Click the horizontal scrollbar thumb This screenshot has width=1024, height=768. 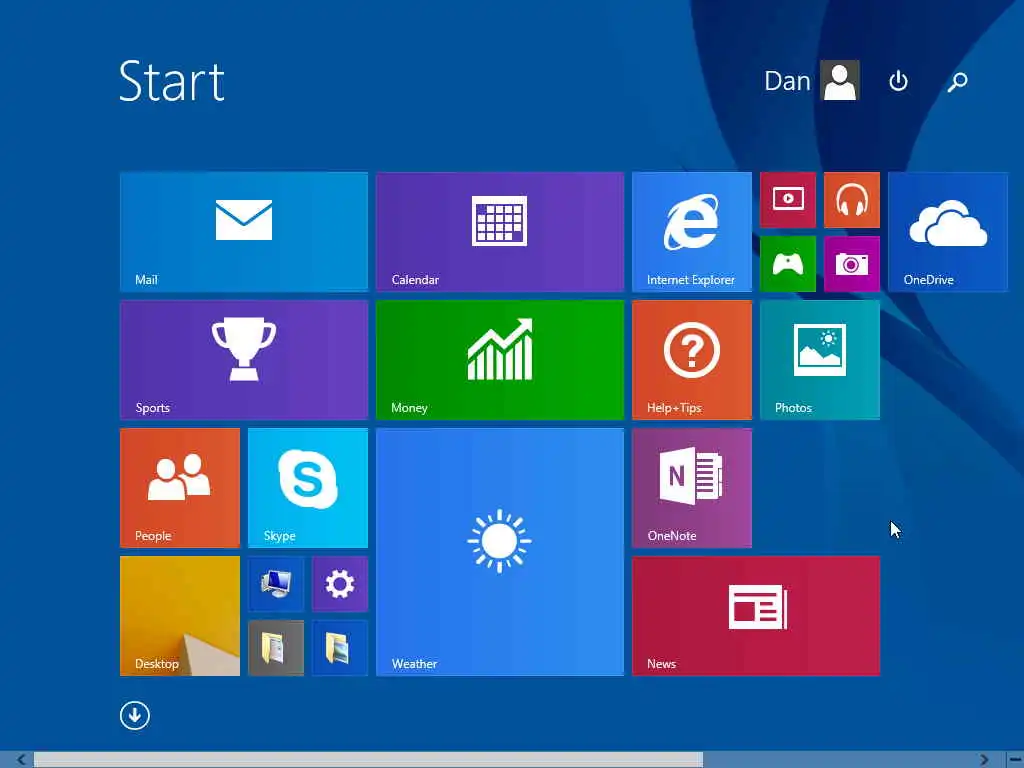(x=368, y=760)
